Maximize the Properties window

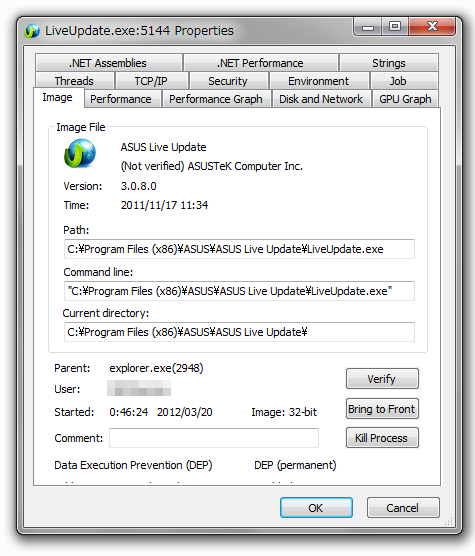(395, 27)
